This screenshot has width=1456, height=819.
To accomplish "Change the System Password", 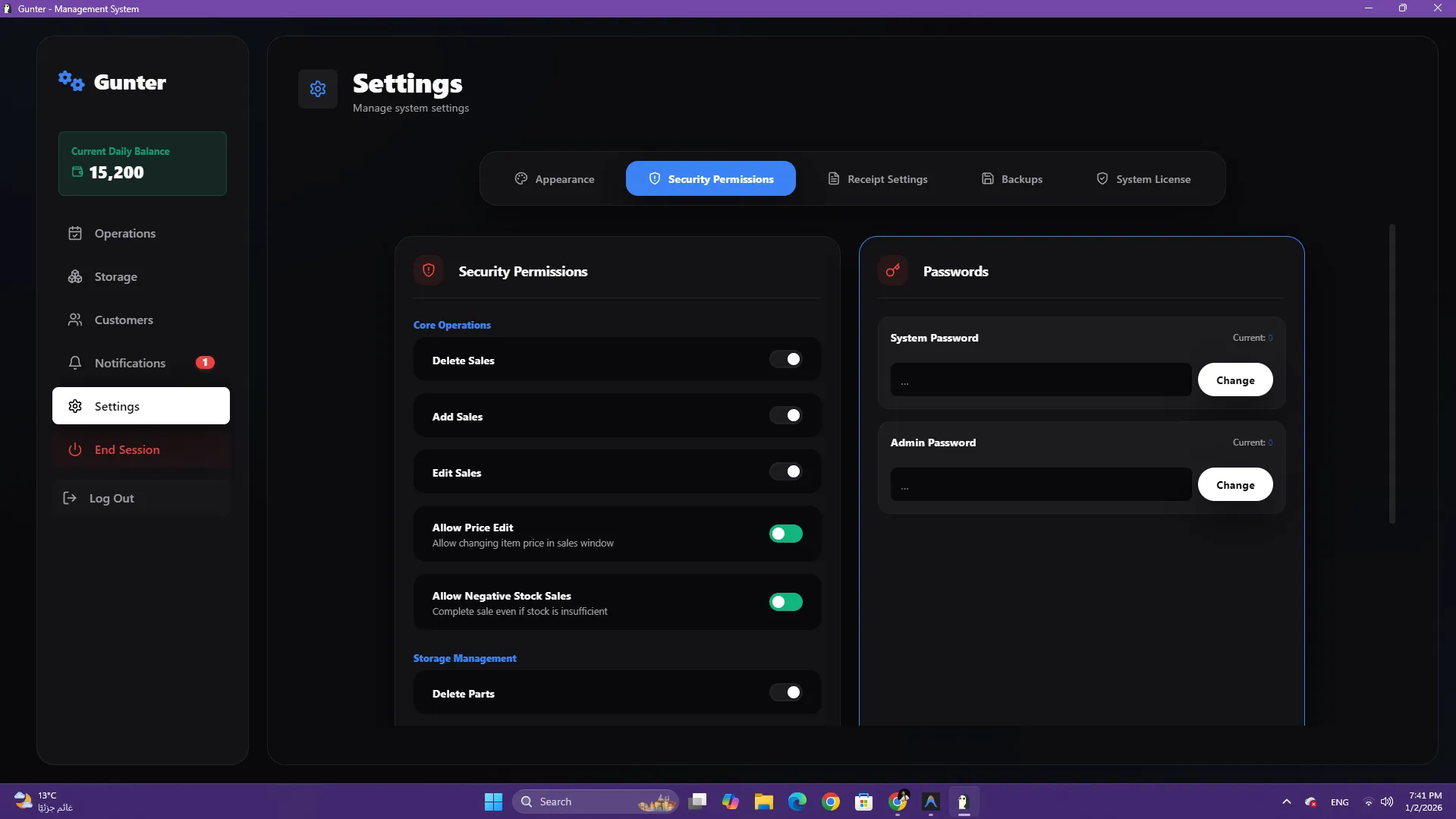I will tap(1235, 380).
